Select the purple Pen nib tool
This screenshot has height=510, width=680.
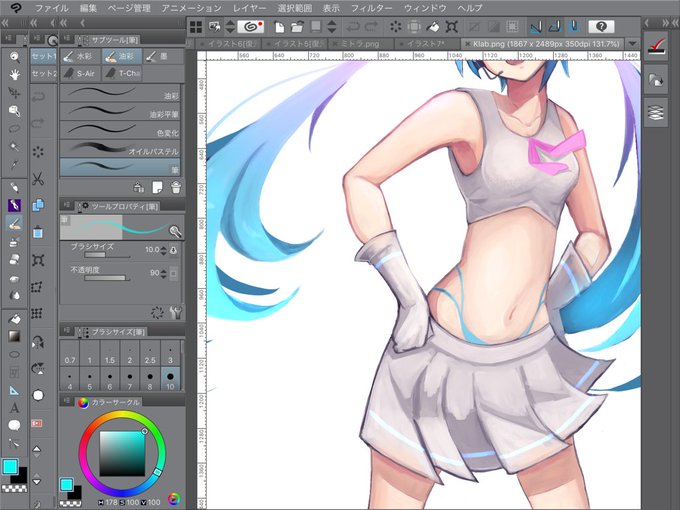(x=14, y=205)
